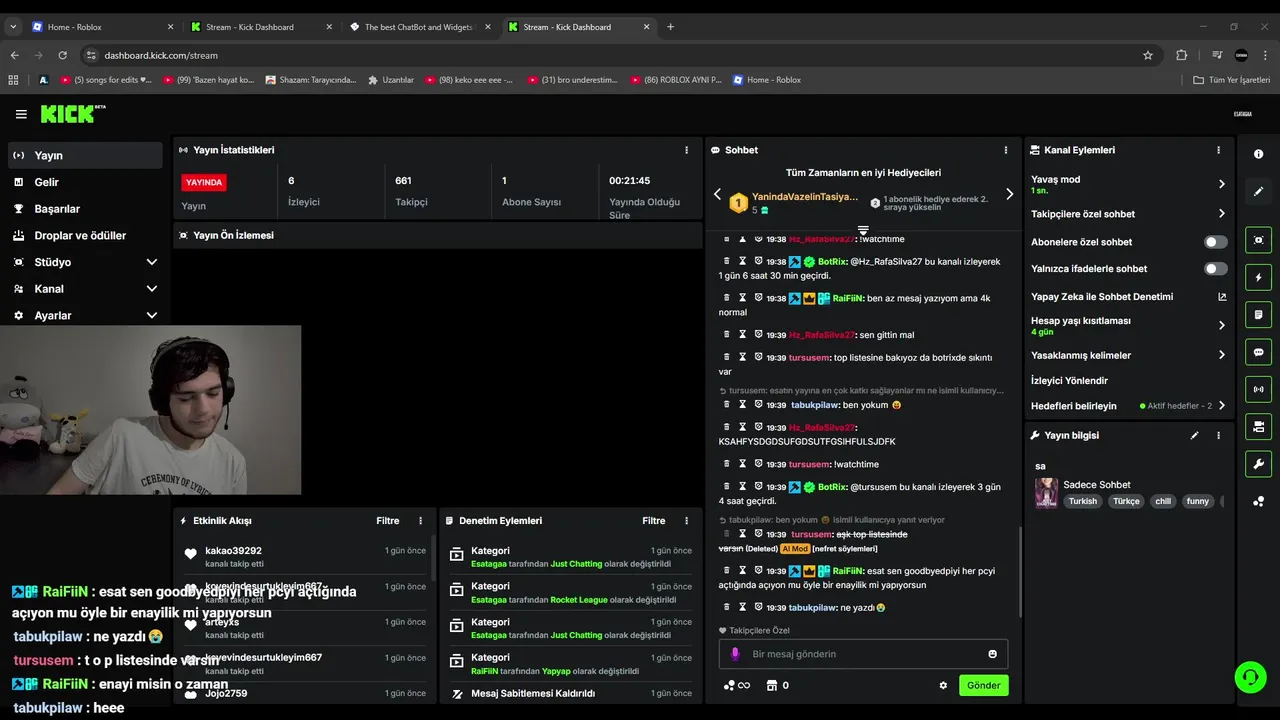Toggle the wrench stream info icon in right rail
This screenshot has height=720, width=1280.
[1258, 464]
